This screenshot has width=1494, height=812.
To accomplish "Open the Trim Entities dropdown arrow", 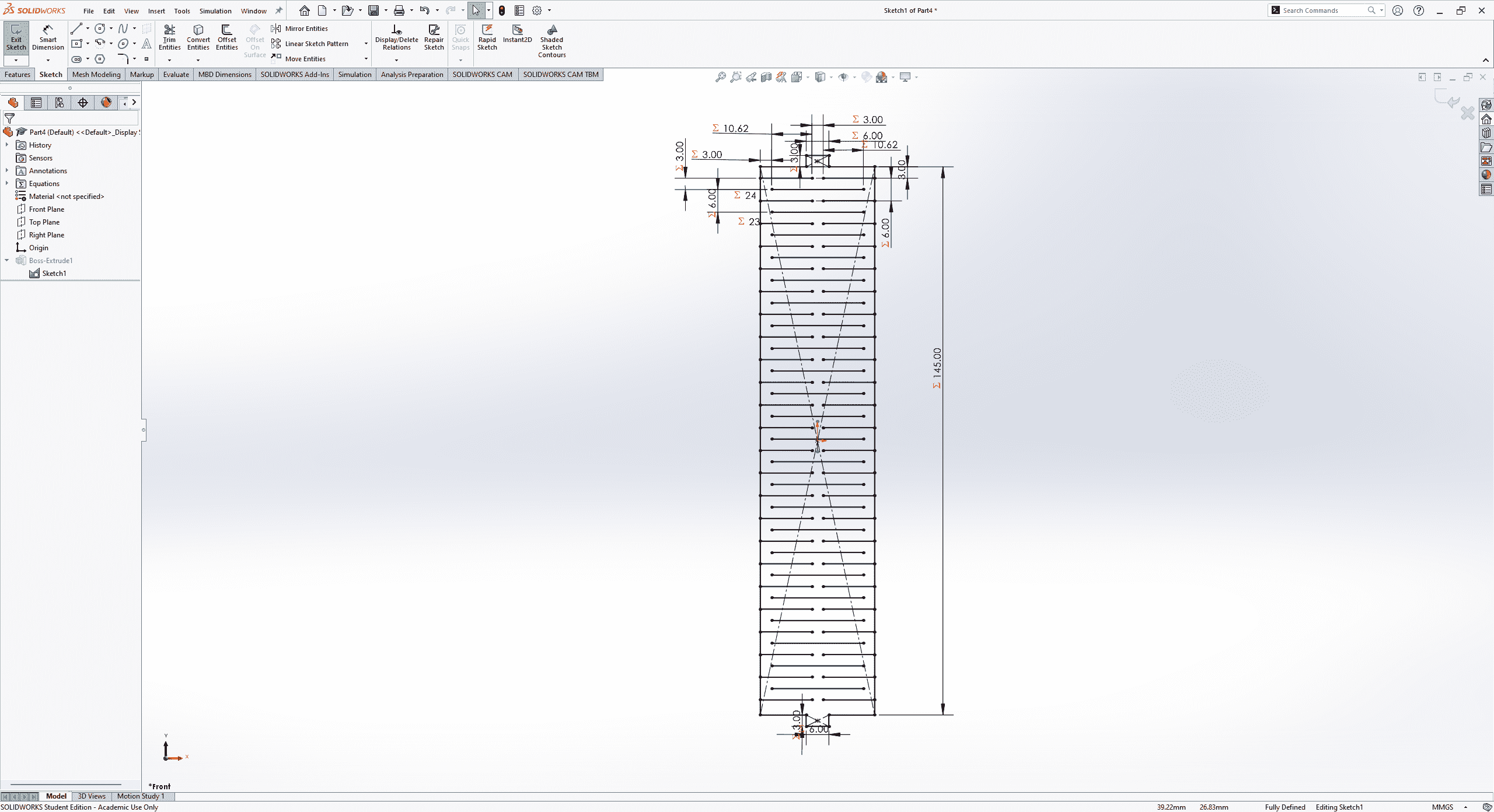I will [x=169, y=60].
